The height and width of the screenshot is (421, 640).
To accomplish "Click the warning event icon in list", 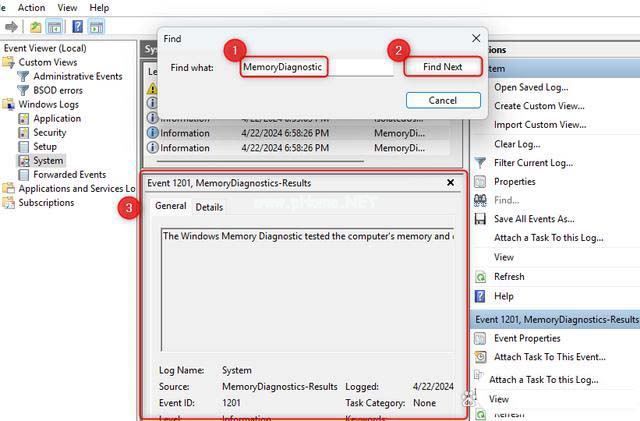I will 152,88.
